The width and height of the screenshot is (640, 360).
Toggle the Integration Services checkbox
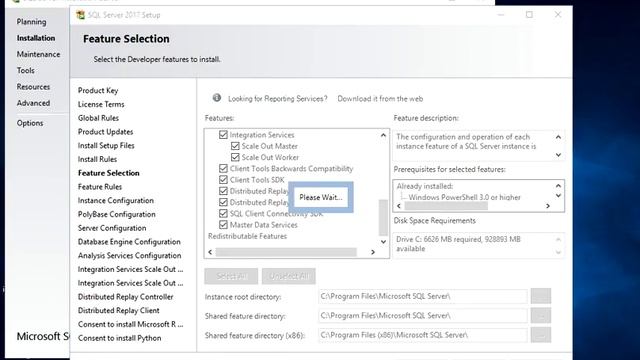[x=223, y=135]
